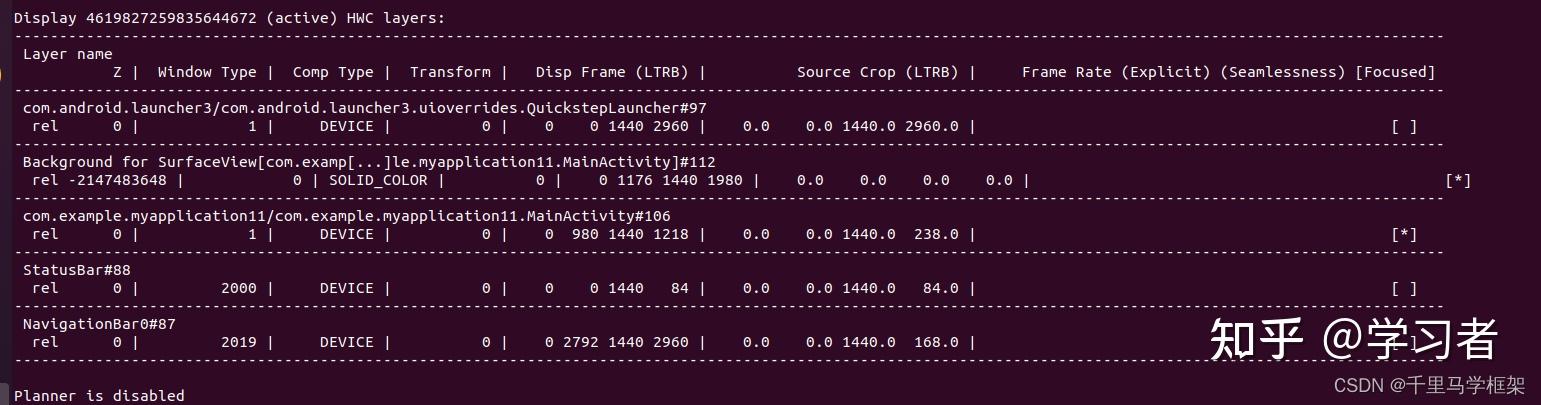Click the Planner is disabled text
1541x405 pixels.
(x=99, y=396)
